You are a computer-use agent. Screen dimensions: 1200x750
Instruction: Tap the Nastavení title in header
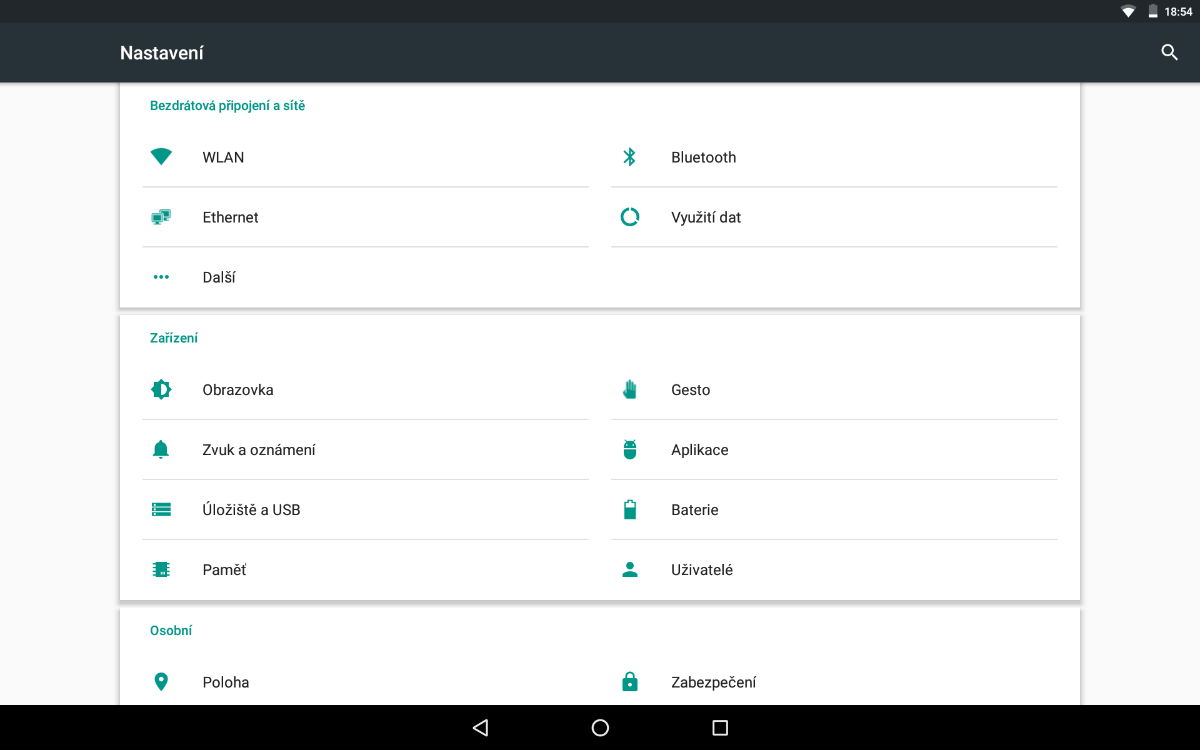coord(162,53)
